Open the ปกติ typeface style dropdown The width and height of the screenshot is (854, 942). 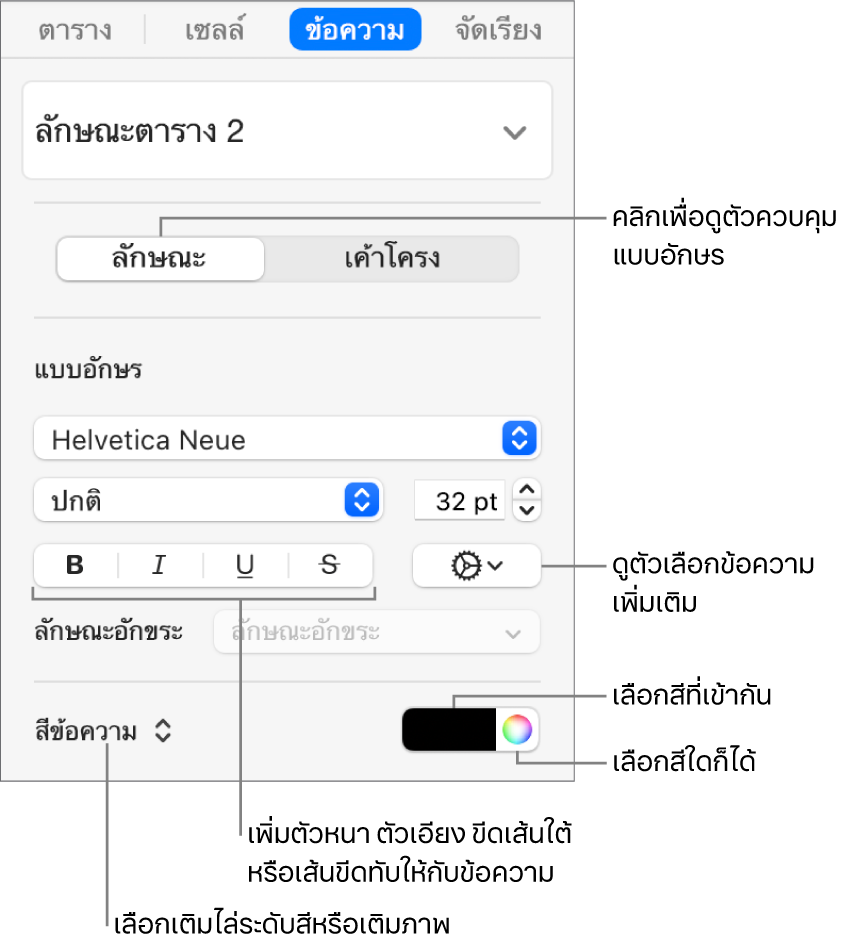208,500
